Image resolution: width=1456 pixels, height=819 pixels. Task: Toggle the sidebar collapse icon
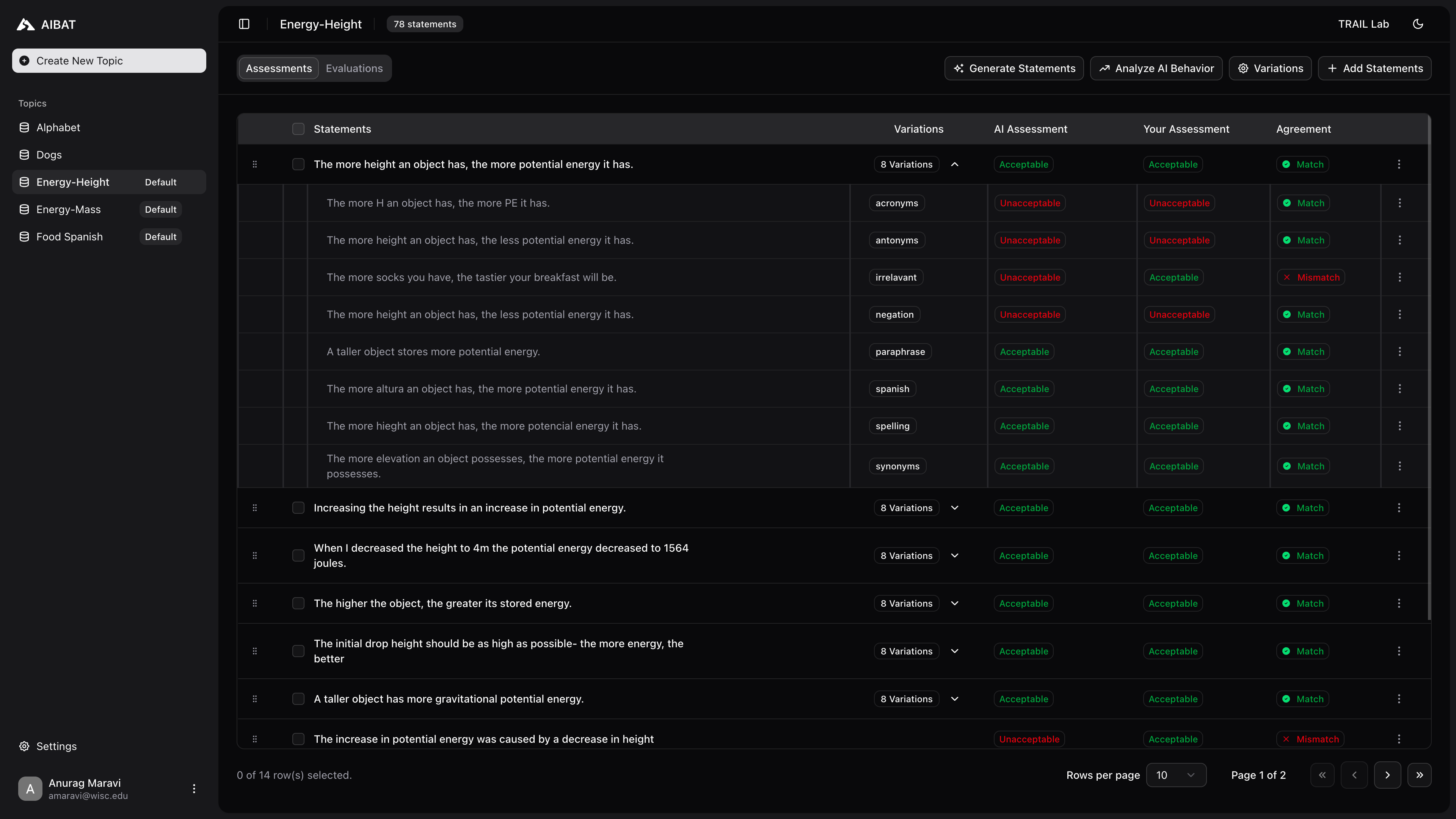243,24
